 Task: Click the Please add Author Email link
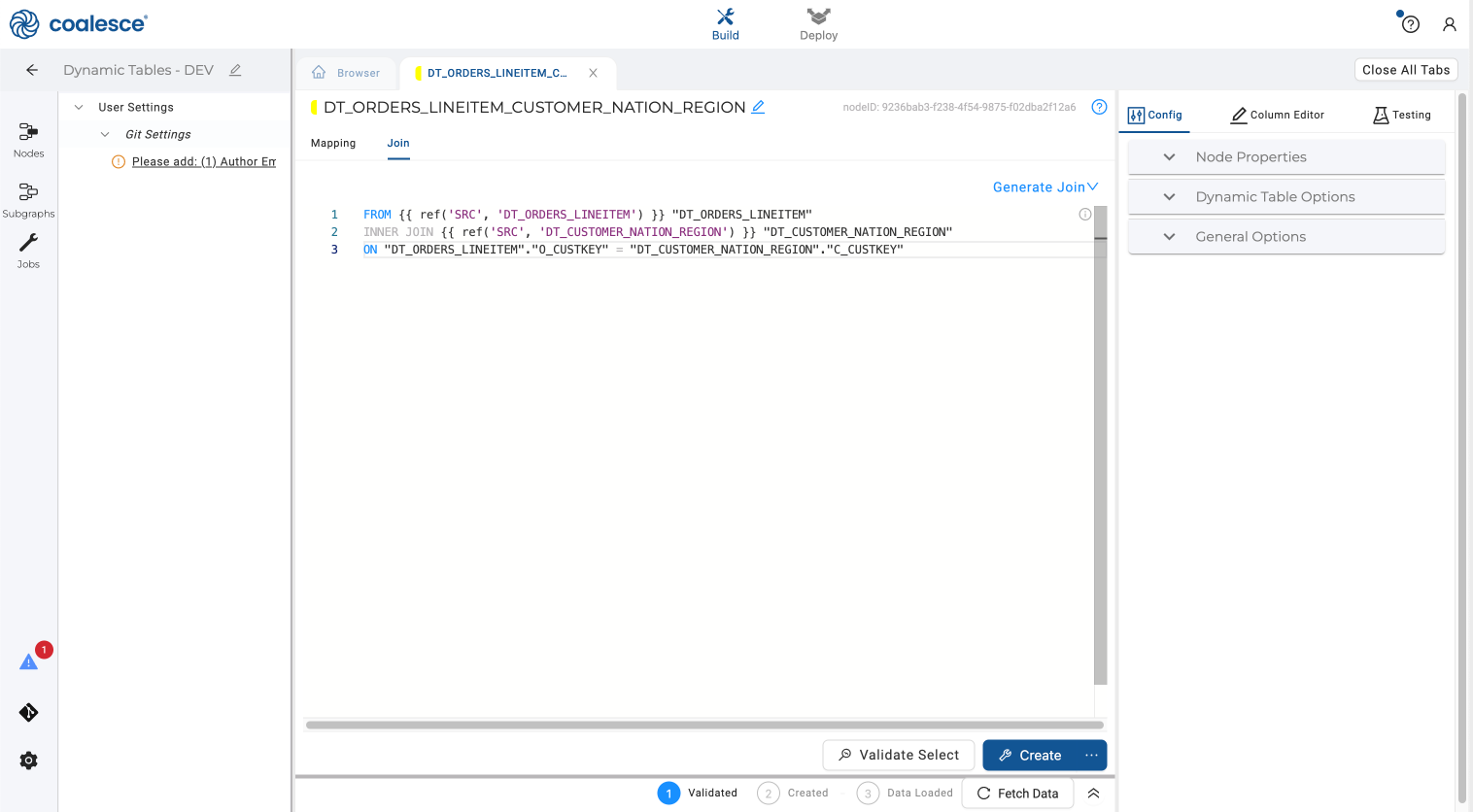point(203,162)
